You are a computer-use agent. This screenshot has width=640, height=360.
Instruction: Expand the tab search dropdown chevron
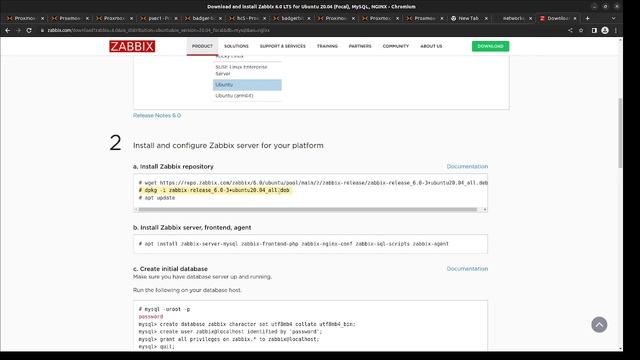coord(613,18)
